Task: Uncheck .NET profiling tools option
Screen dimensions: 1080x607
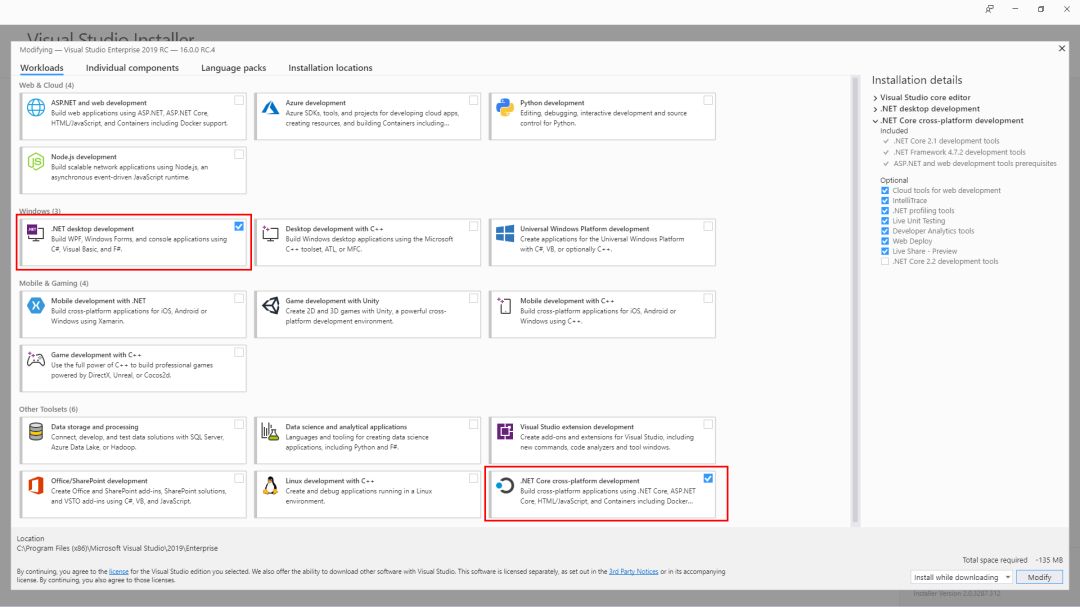Action: click(885, 211)
